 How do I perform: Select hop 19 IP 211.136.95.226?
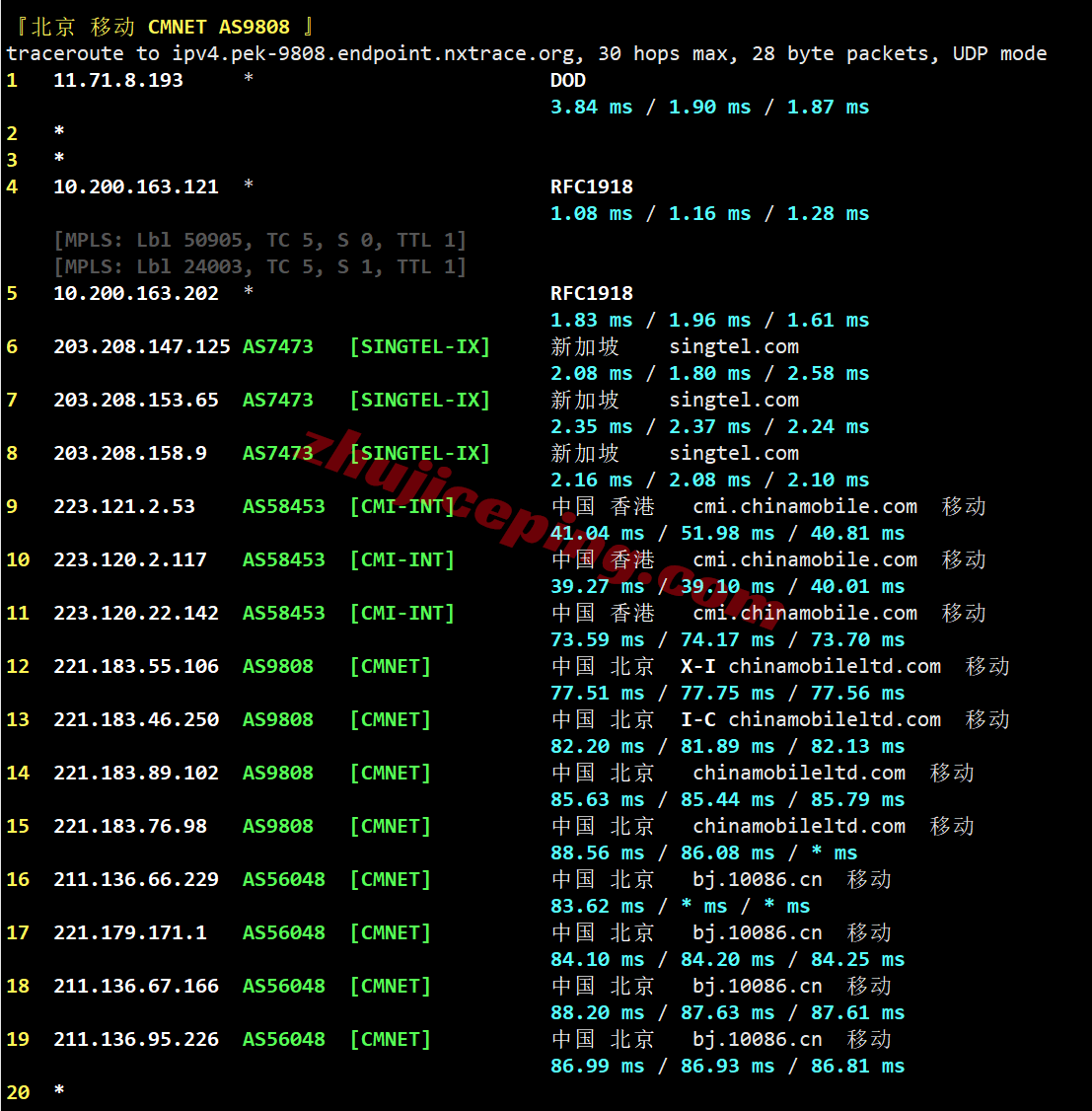click(x=136, y=1039)
